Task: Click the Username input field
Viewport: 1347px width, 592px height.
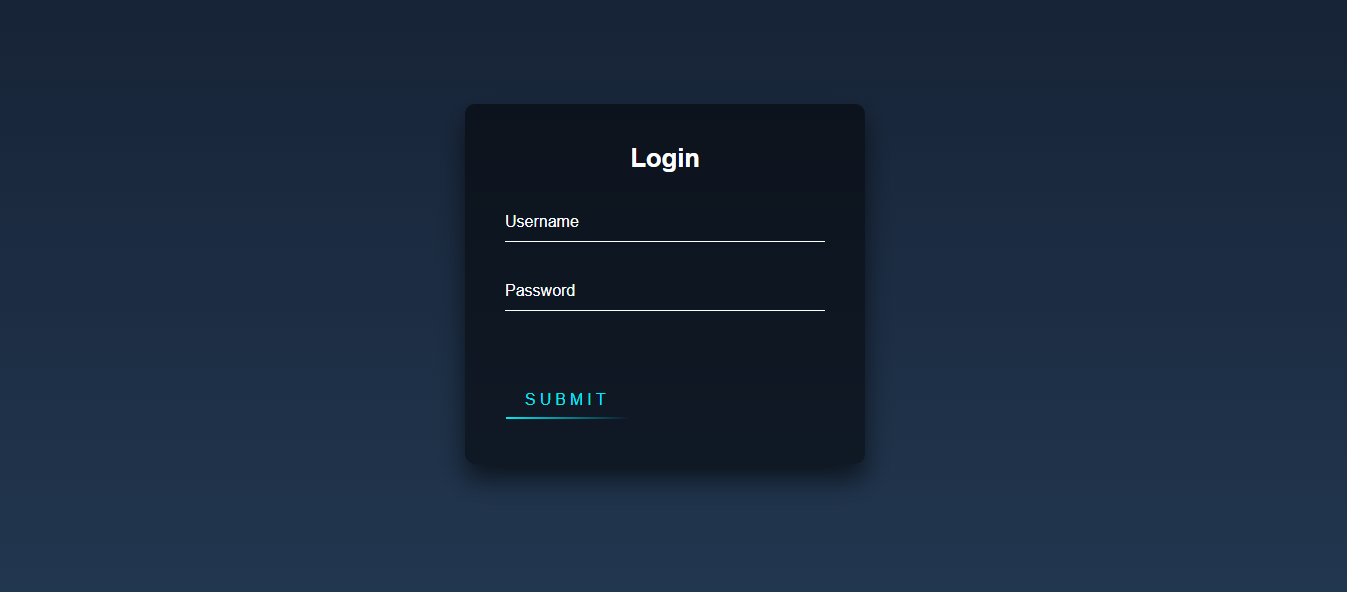Action: (665, 222)
